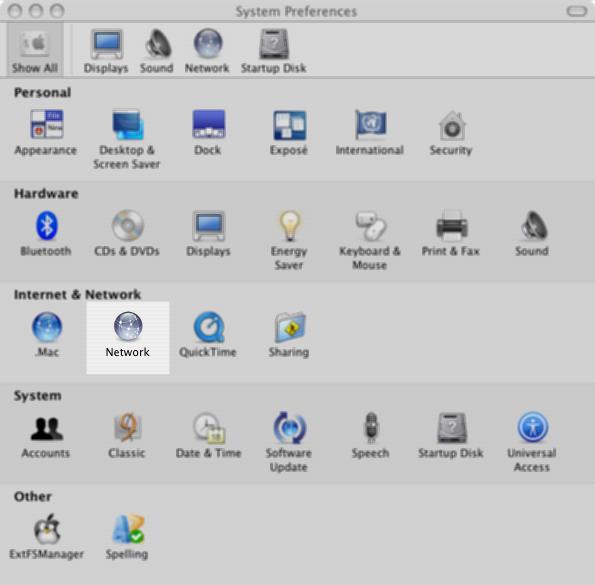Image resolution: width=595 pixels, height=585 pixels.
Task: Click Sound shortcut in the toolbar
Action: [157, 51]
